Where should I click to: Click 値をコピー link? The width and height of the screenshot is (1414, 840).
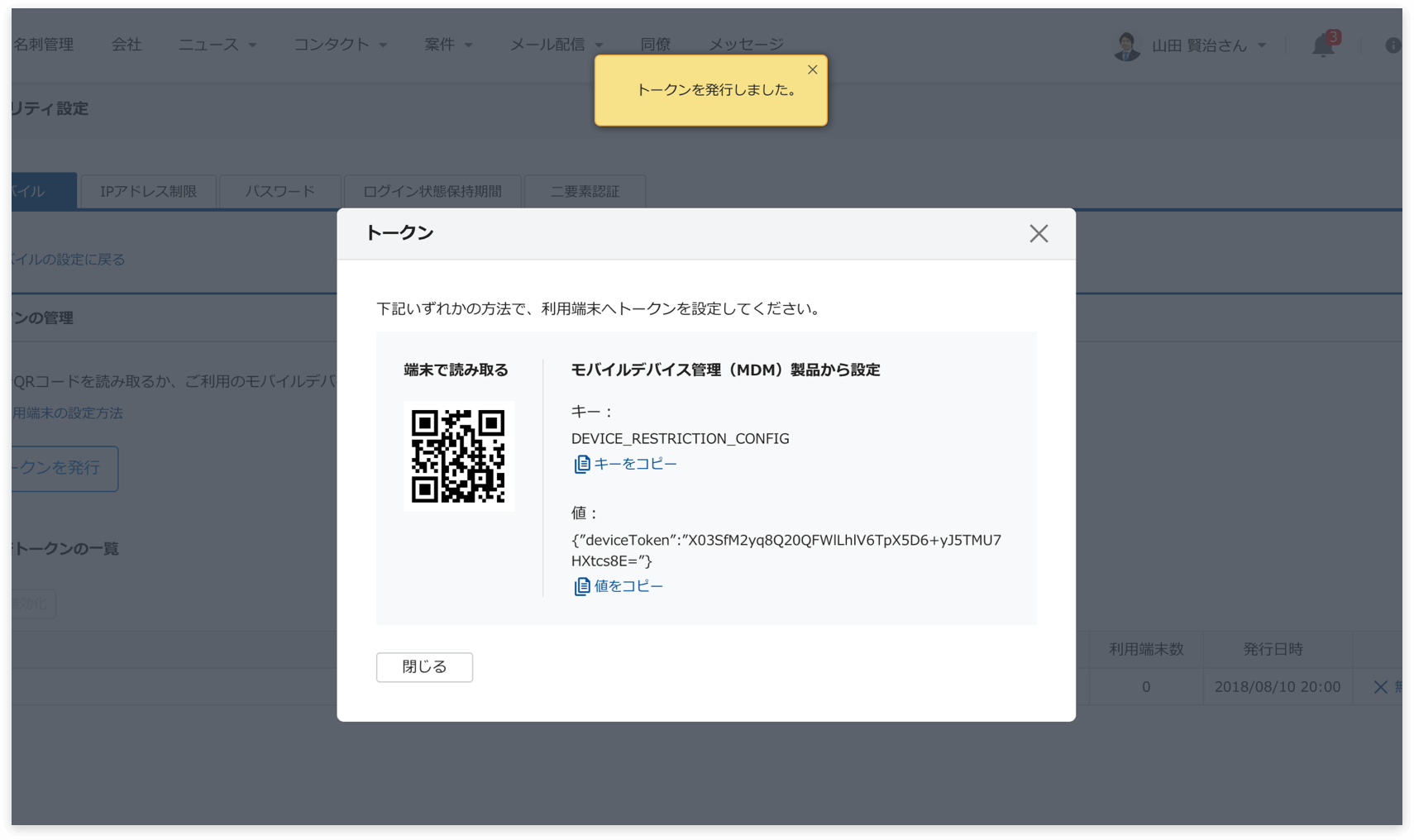click(x=628, y=586)
